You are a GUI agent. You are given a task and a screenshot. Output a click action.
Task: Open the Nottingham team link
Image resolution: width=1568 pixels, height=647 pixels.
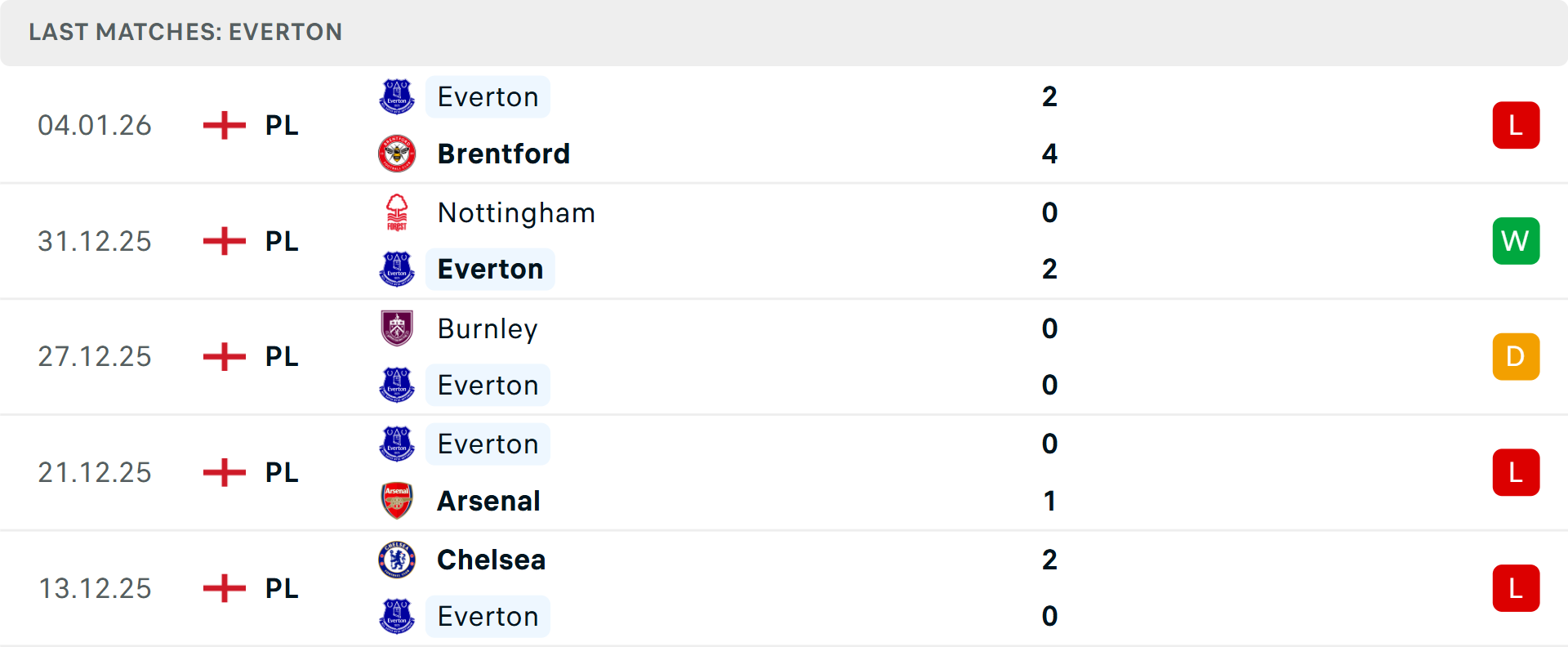tap(516, 212)
